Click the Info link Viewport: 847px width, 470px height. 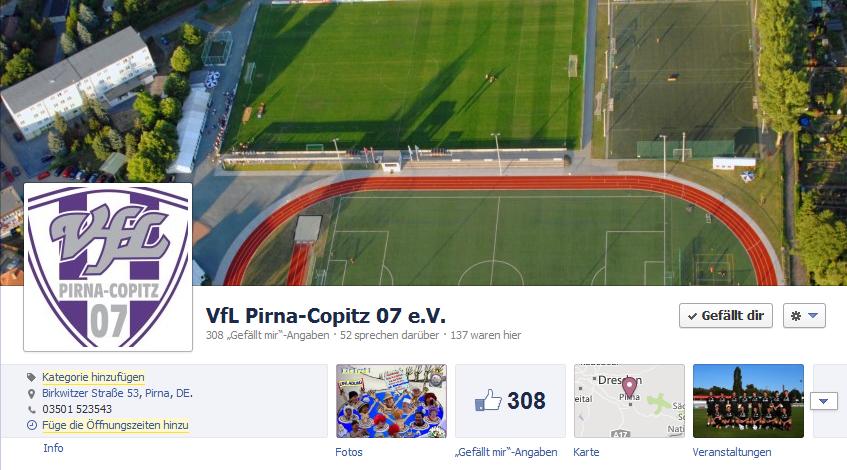[53, 448]
